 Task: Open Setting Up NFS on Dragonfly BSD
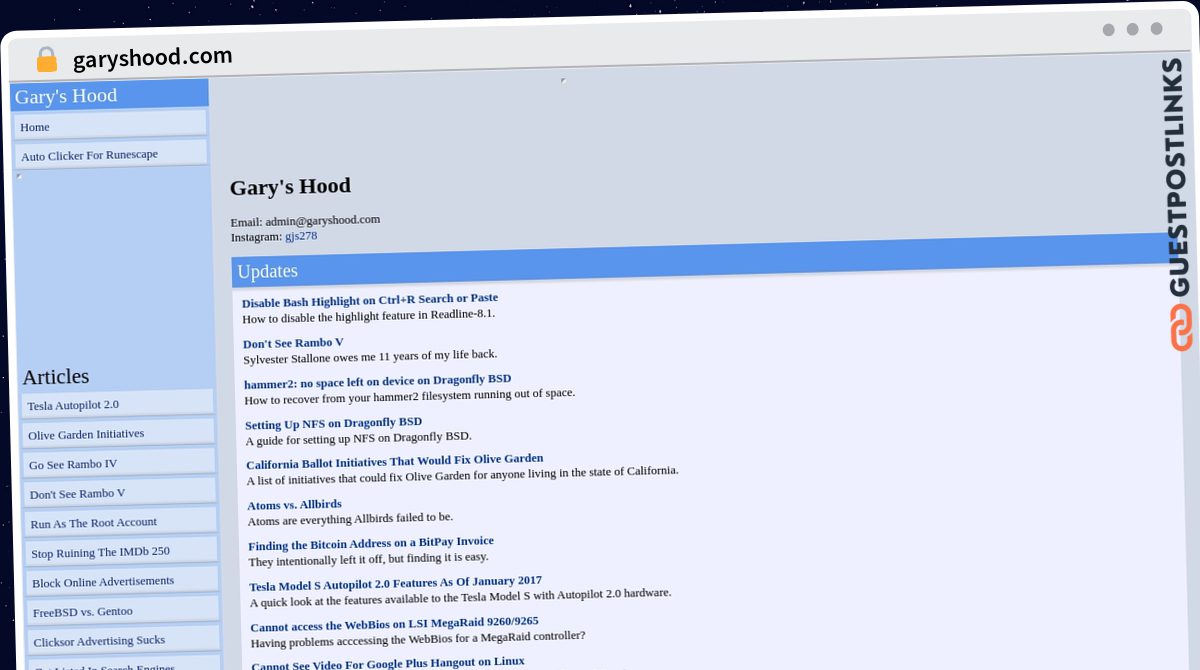pyautogui.click(x=334, y=423)
